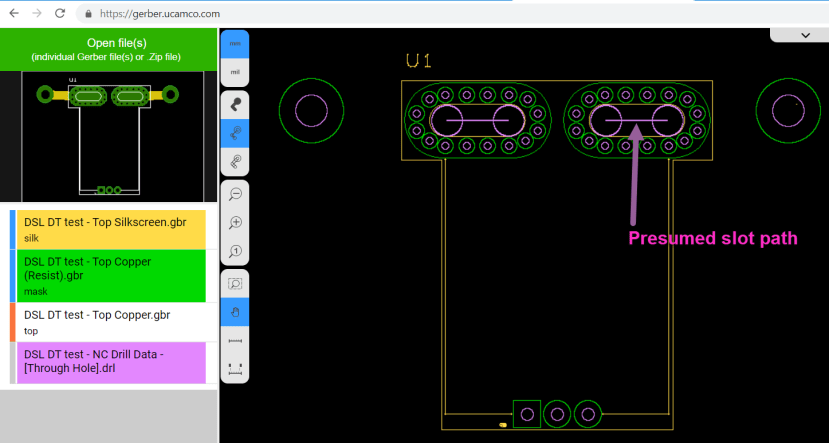The image size is (829, 443).
Task: Click the 'silk' type label
Action: tap(31, 238)
